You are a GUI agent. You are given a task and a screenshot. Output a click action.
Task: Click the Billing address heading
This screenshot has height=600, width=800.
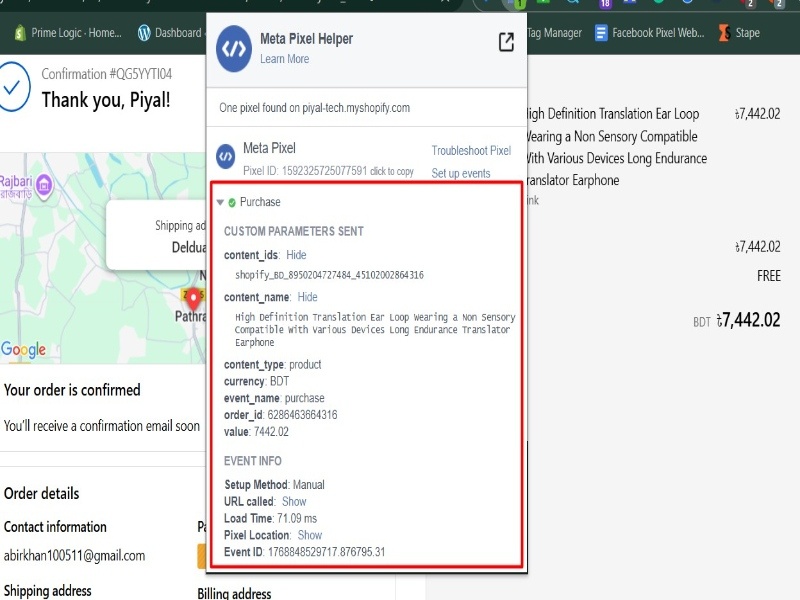[x=234, y=593]
